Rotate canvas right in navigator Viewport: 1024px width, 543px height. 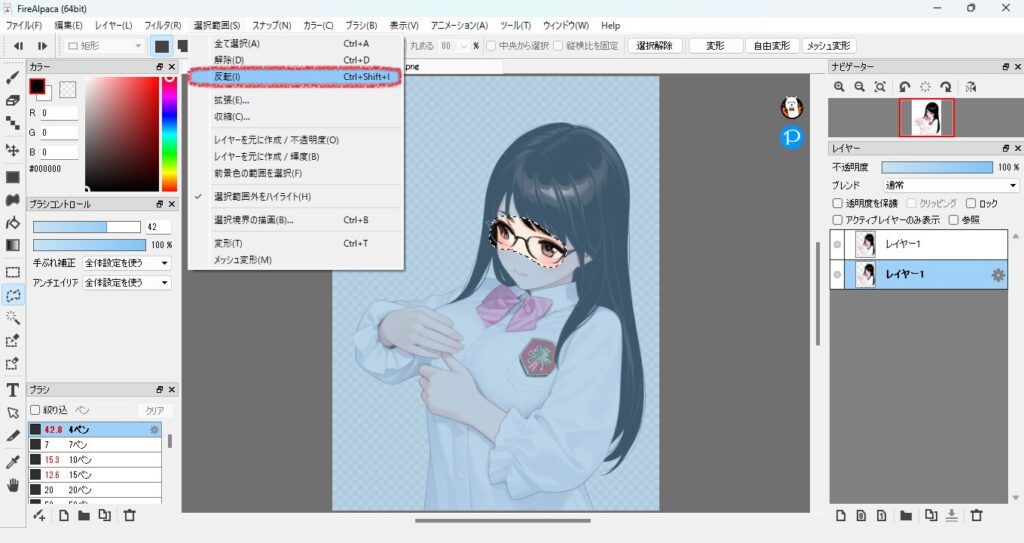[946, 87]
